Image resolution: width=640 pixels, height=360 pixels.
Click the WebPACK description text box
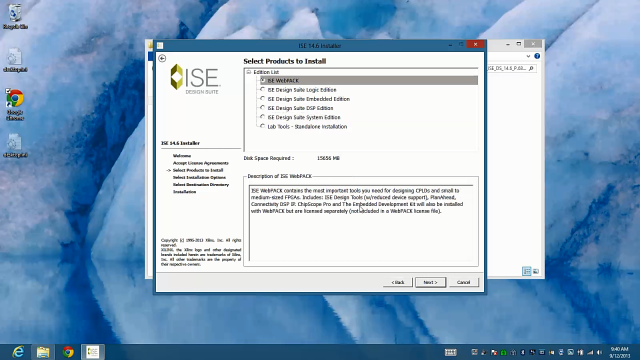point(361,222)
